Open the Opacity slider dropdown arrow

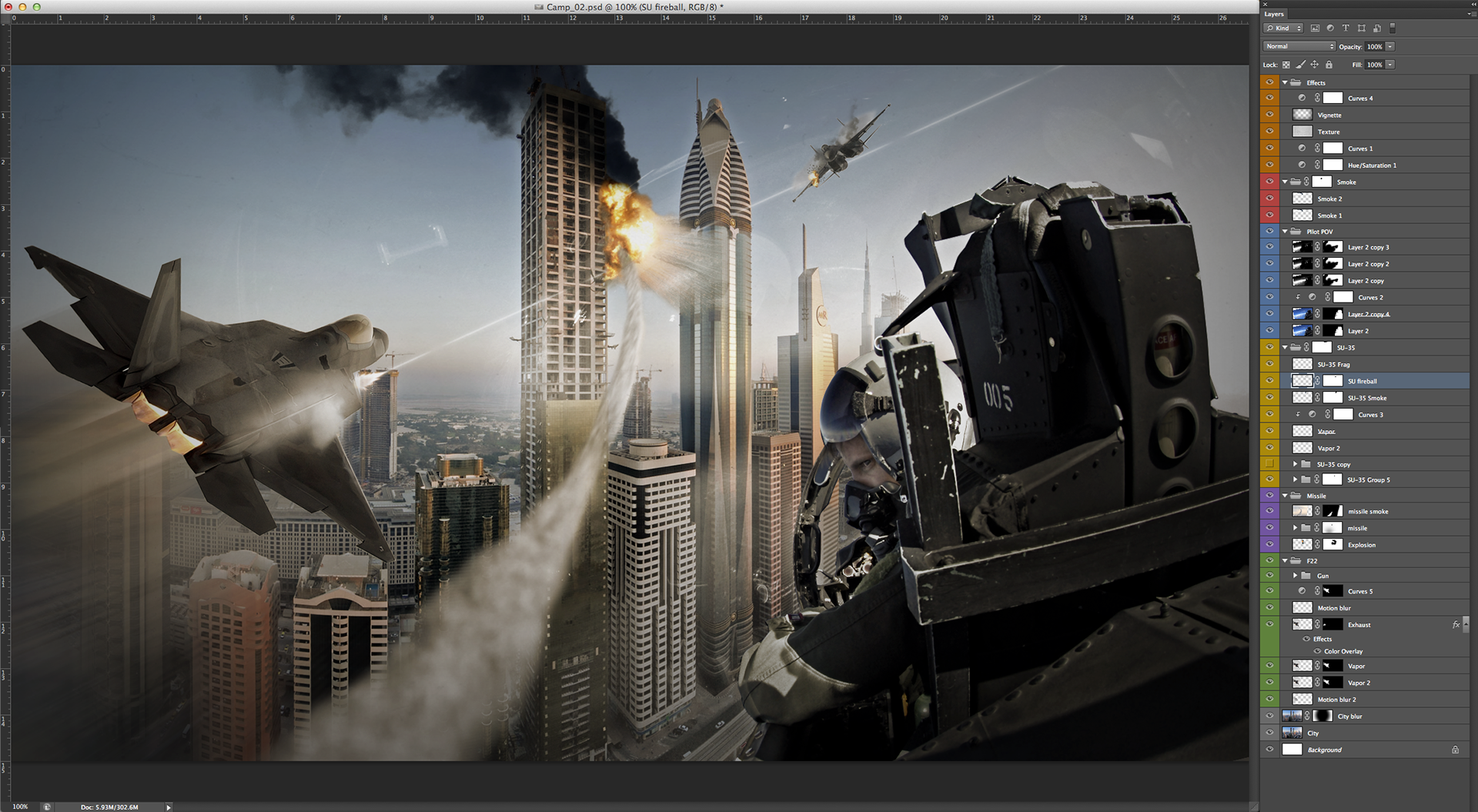(1390, 46)
